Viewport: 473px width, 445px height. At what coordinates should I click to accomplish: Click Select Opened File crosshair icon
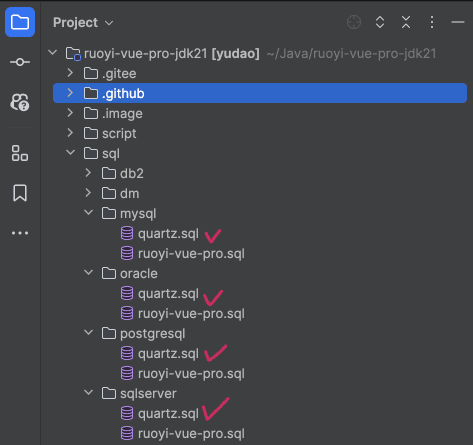coord(354,22)
